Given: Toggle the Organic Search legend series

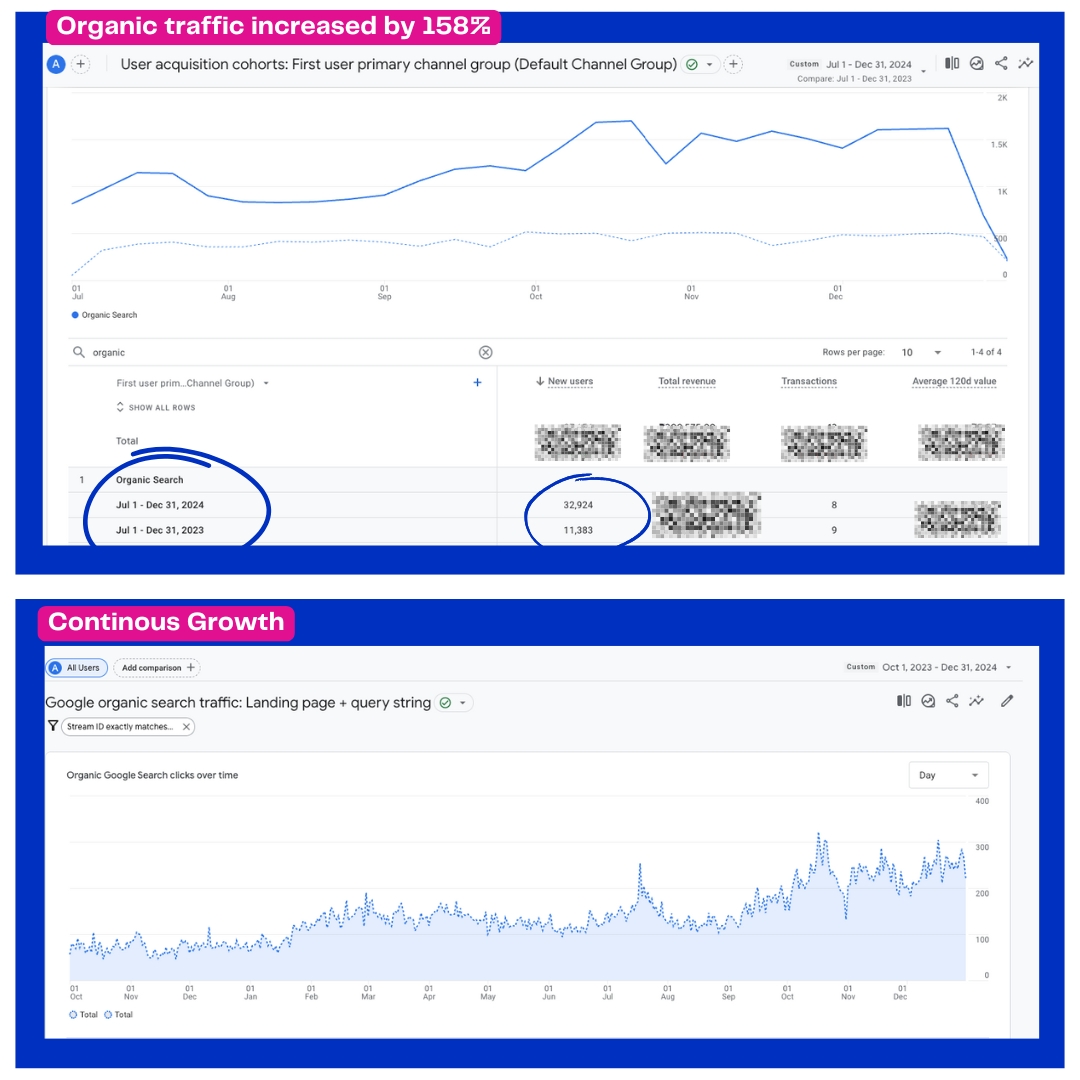Looking at the screenshot, I should tap(104, 315).
